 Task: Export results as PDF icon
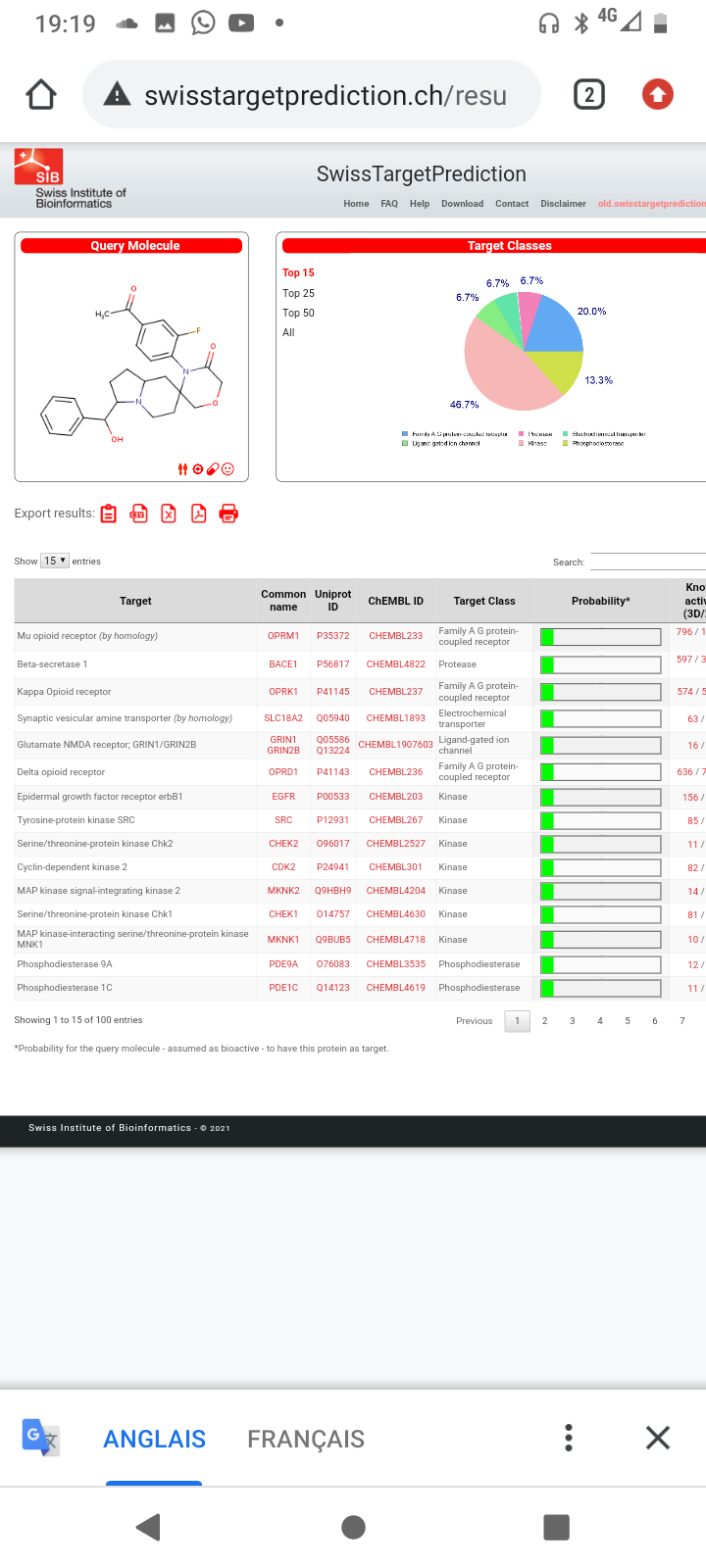[198, 514]
